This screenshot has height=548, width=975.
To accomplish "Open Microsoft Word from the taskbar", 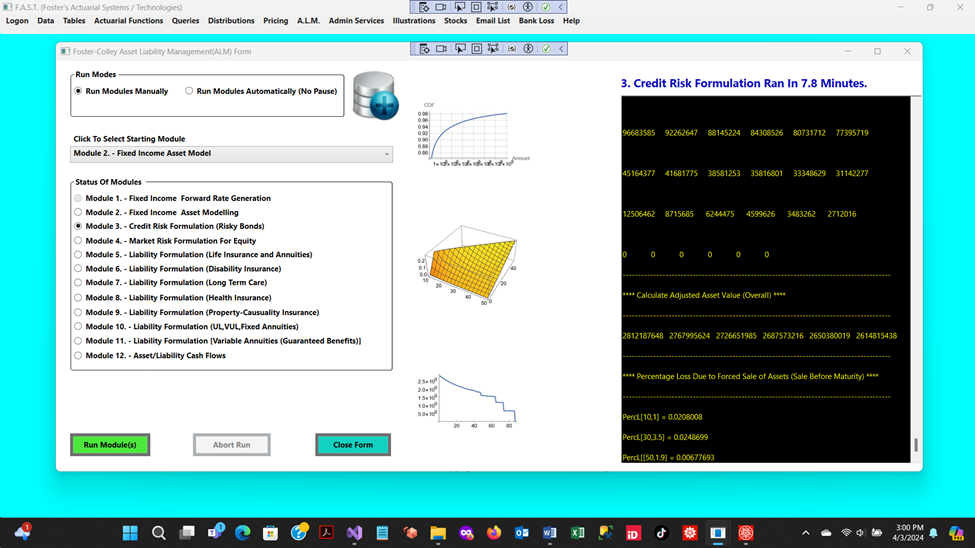I will [549, 533].
